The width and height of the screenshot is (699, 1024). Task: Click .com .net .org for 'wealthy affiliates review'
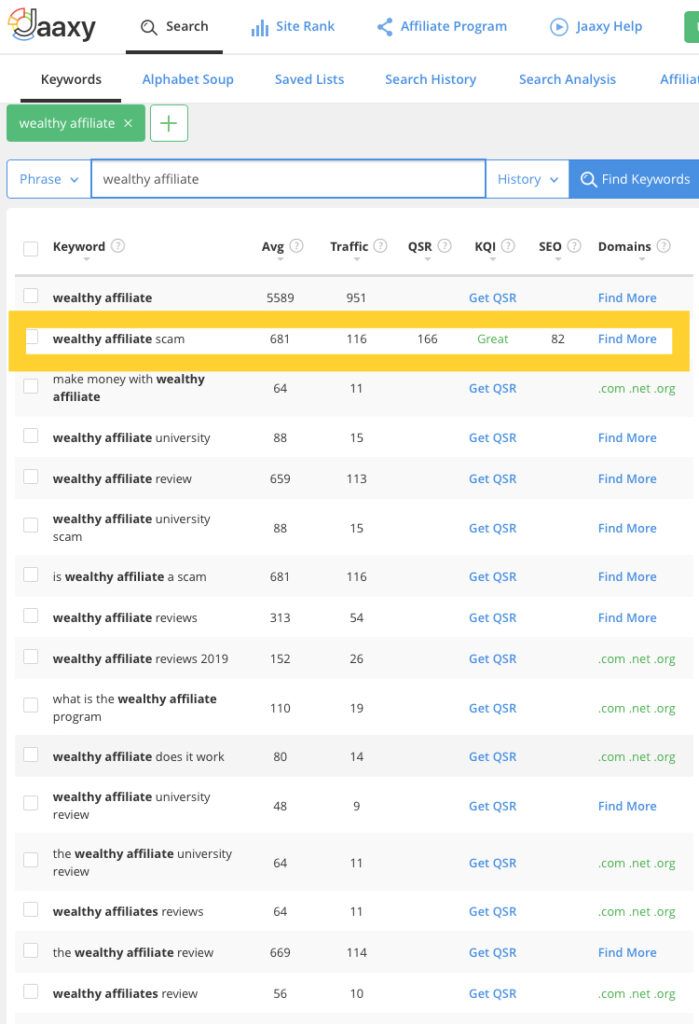coord(636,994)
